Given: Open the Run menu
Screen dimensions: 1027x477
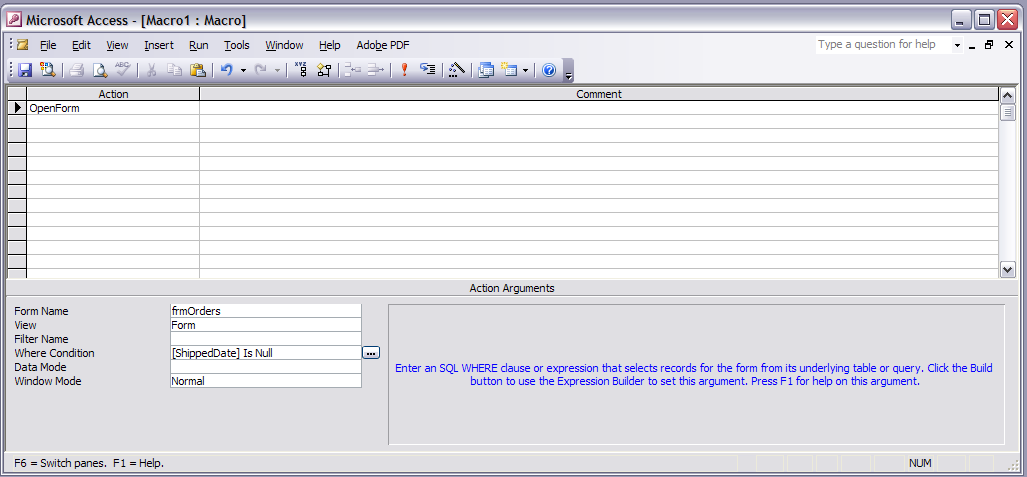Looking at the screenshot, I should point(198,45).
